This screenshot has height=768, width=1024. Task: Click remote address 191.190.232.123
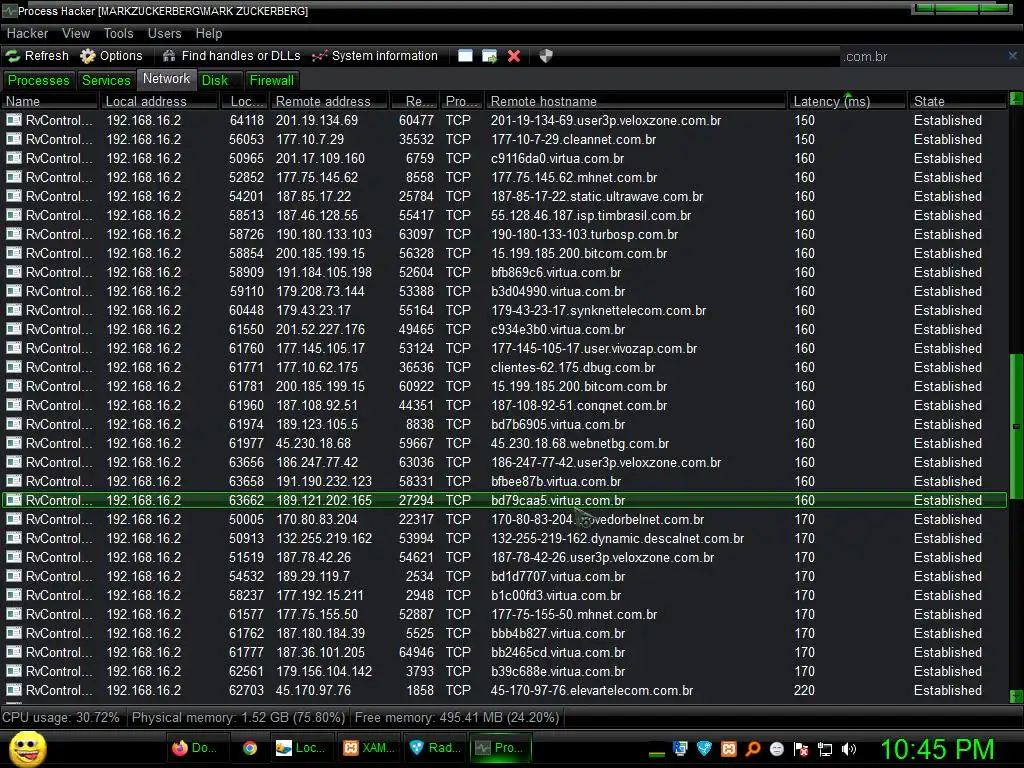[324, 481]
